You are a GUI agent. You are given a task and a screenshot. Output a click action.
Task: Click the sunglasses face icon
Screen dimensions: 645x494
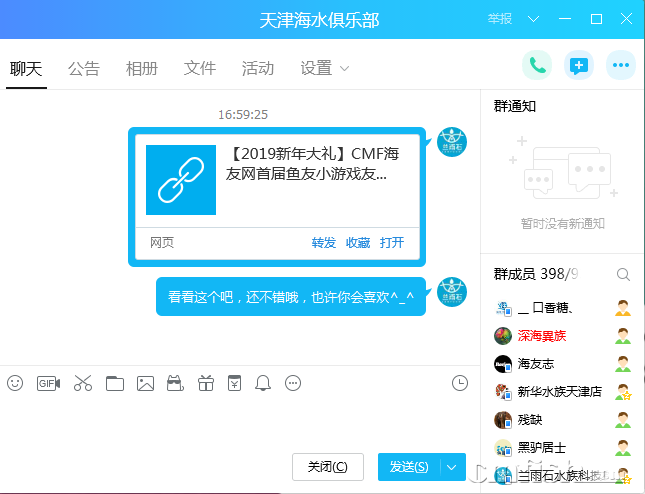click(x=175, y=383)
